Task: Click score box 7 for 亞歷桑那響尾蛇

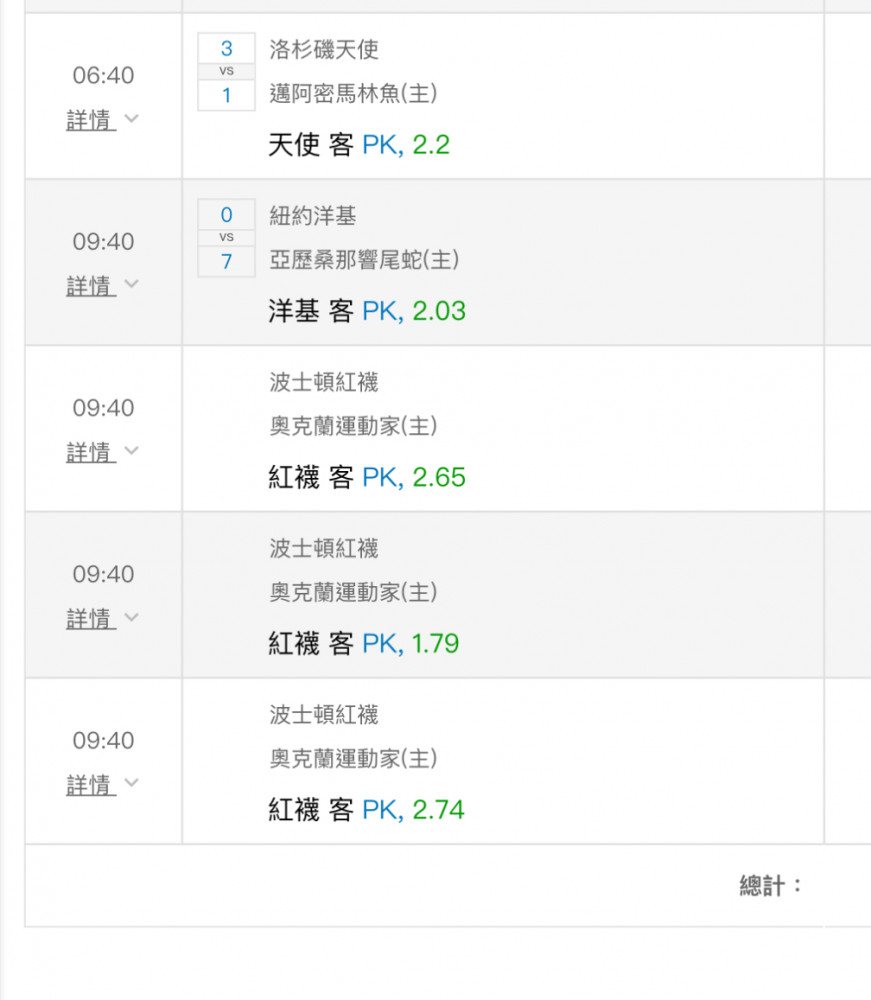Action: point(226,261)
